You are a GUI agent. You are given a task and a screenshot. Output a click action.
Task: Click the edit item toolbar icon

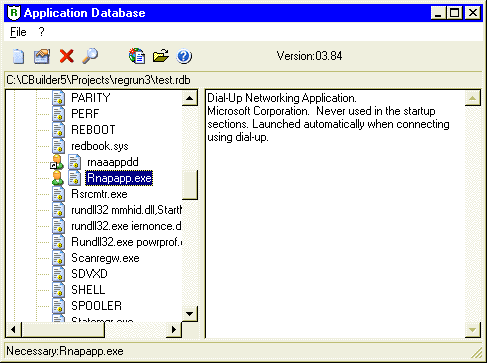point(42,56)
